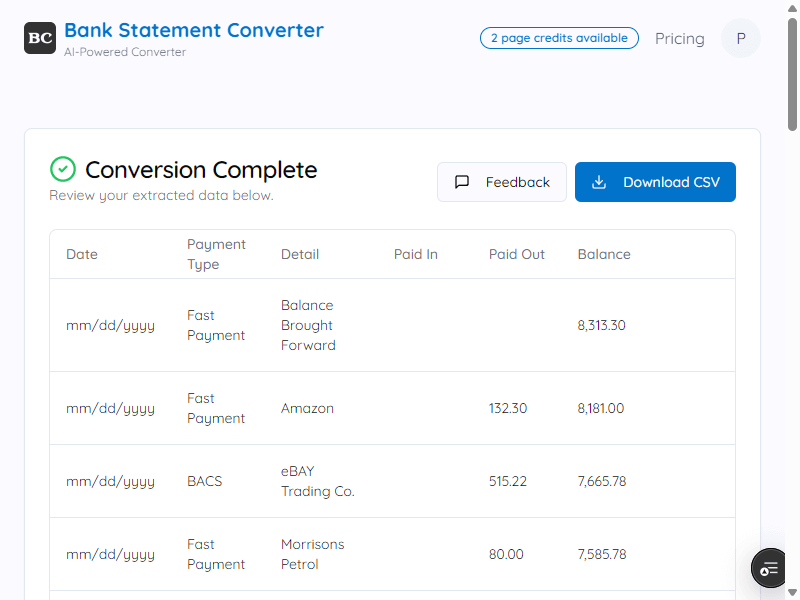
Task: Open the Pricing page
Action: 679,38
